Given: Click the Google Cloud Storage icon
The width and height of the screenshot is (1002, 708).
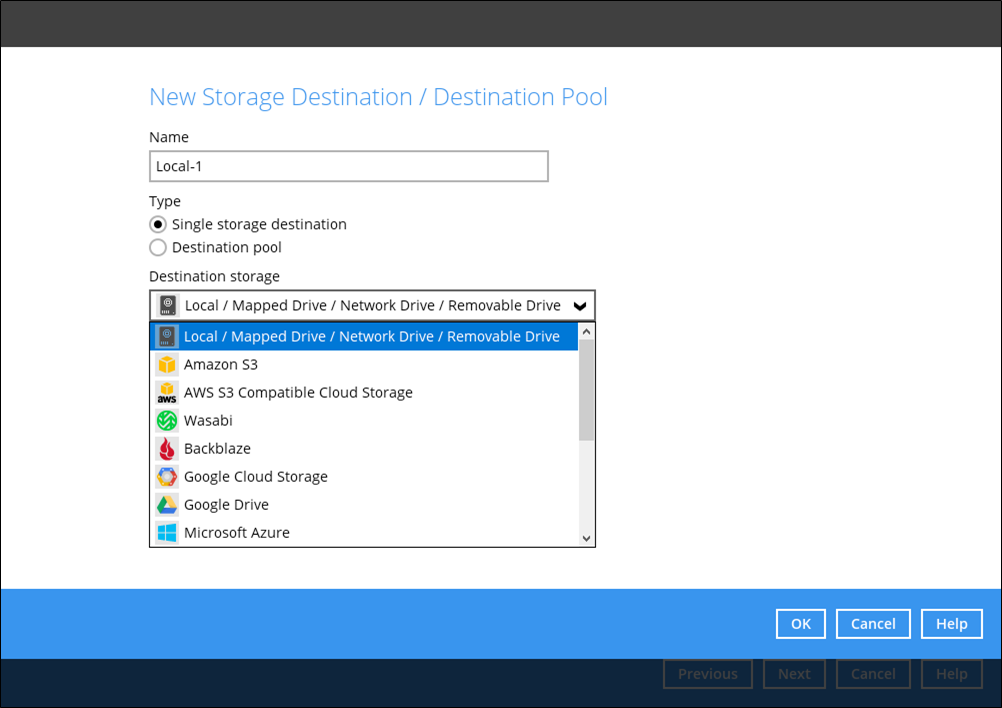Looking at the screenshot, I should (167, 477).
